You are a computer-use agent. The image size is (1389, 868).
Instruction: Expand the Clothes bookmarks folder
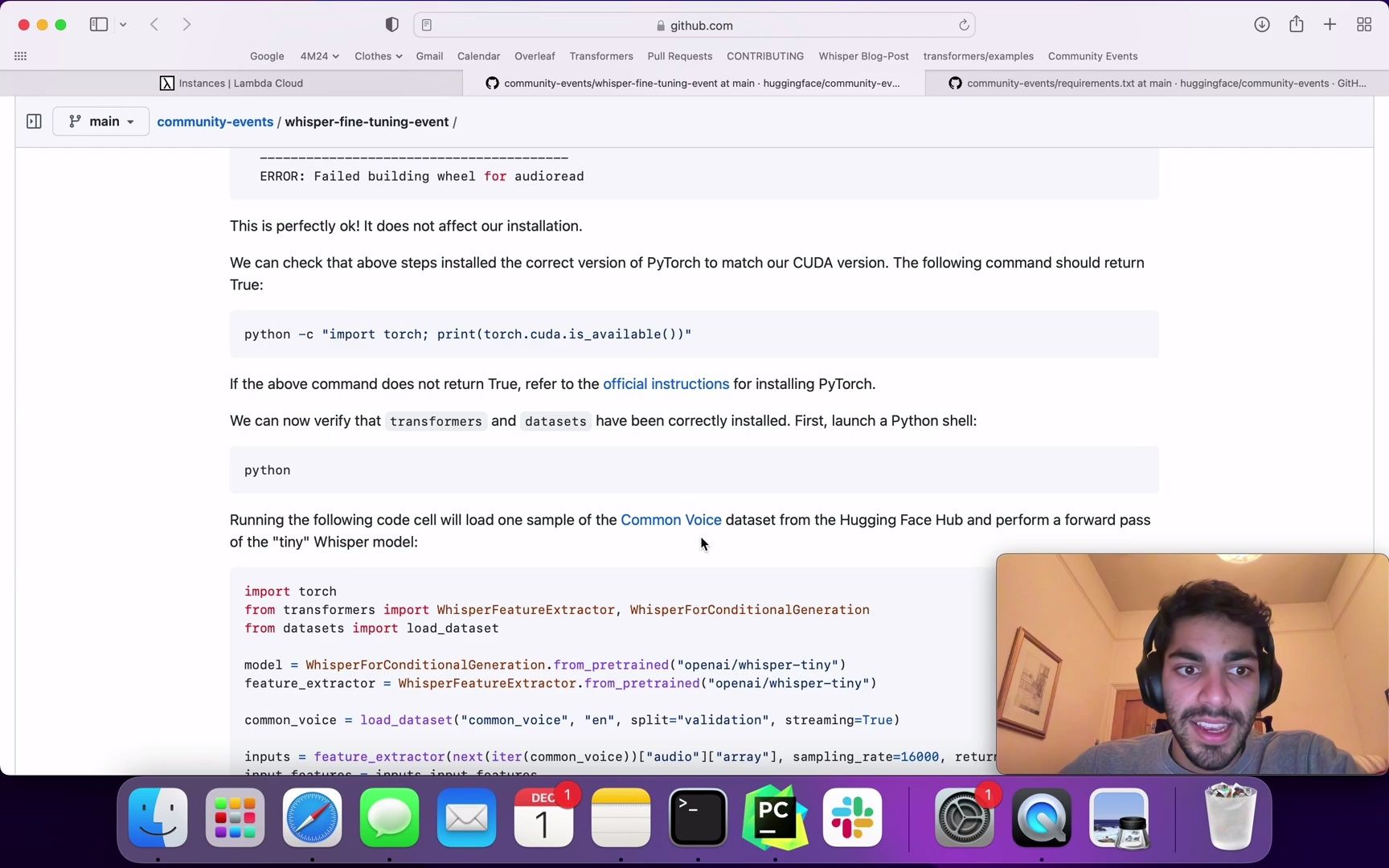(378, 56)
